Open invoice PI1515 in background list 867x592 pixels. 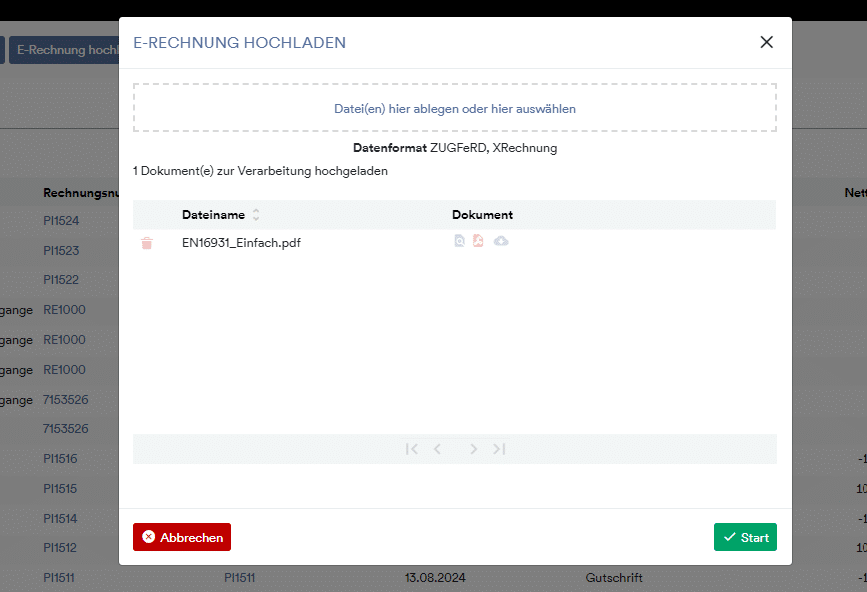click(60, 489)
